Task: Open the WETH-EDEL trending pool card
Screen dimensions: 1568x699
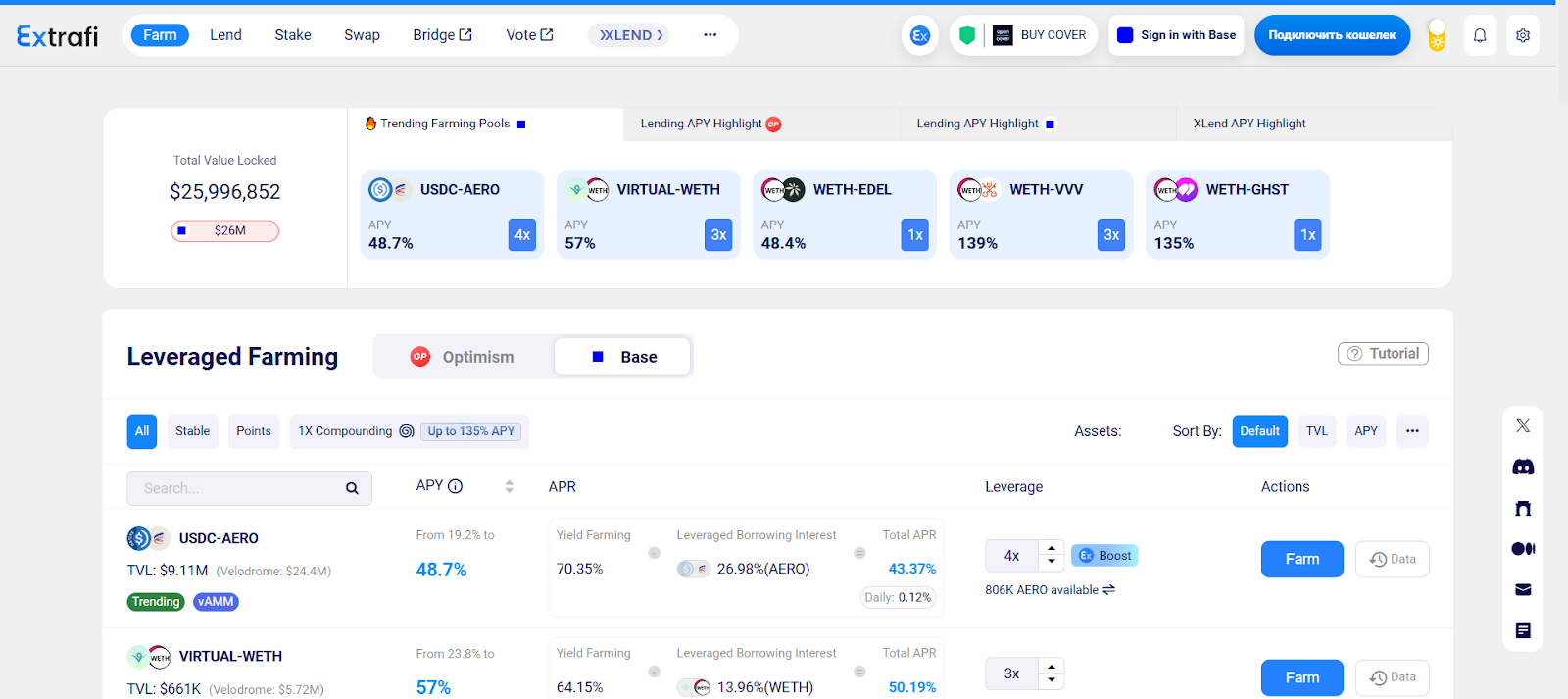Action: [x=845, y=215]
